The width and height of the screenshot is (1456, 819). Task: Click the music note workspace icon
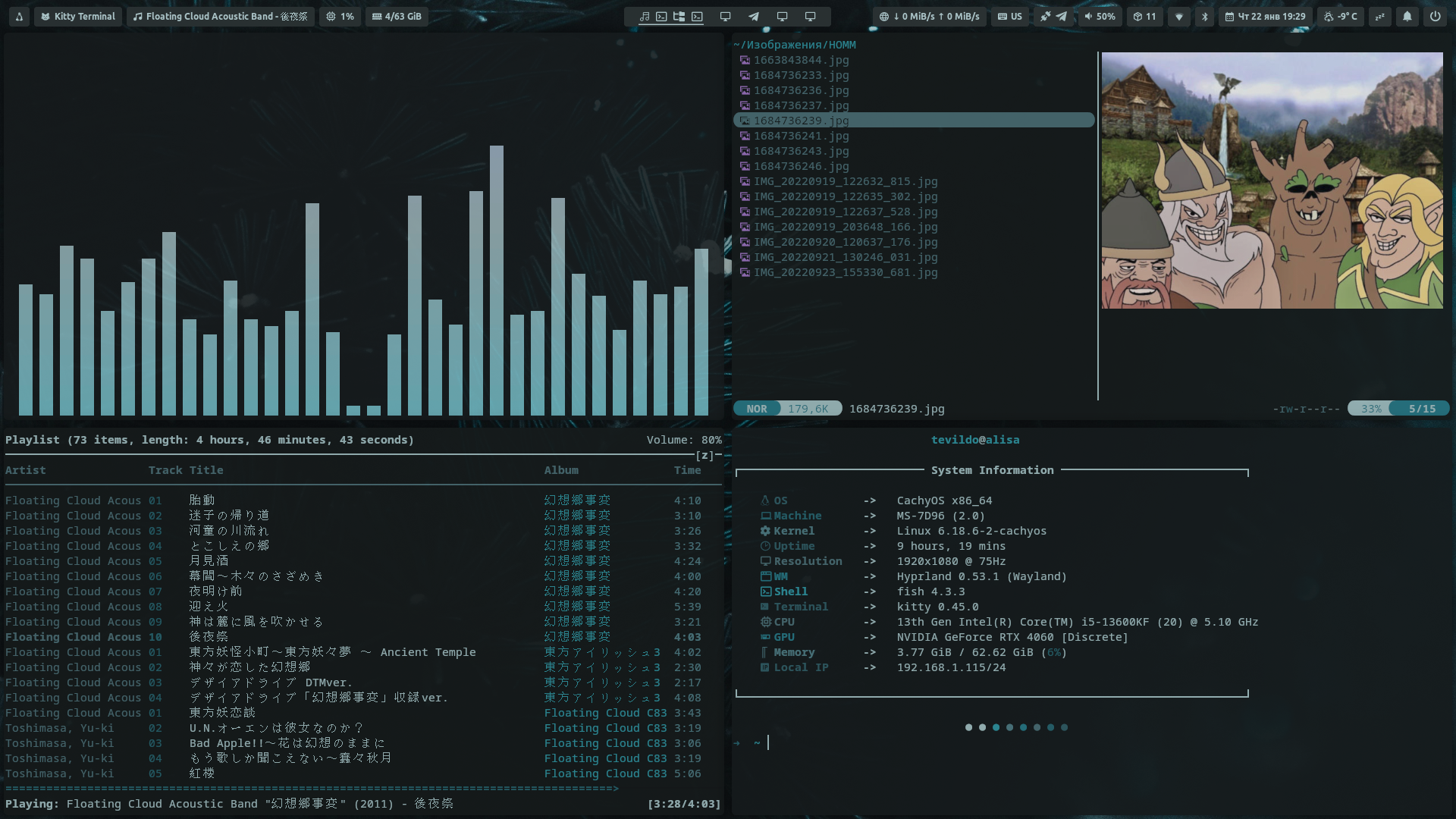click(644, 17)
